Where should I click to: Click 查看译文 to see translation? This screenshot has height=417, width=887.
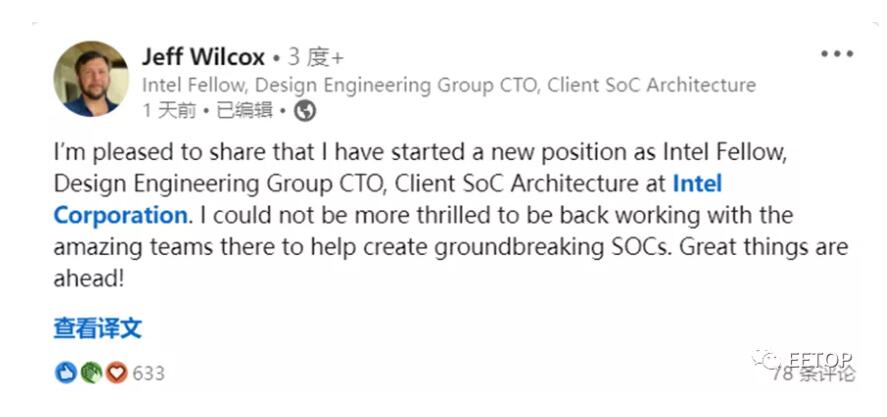click(98, 327)
